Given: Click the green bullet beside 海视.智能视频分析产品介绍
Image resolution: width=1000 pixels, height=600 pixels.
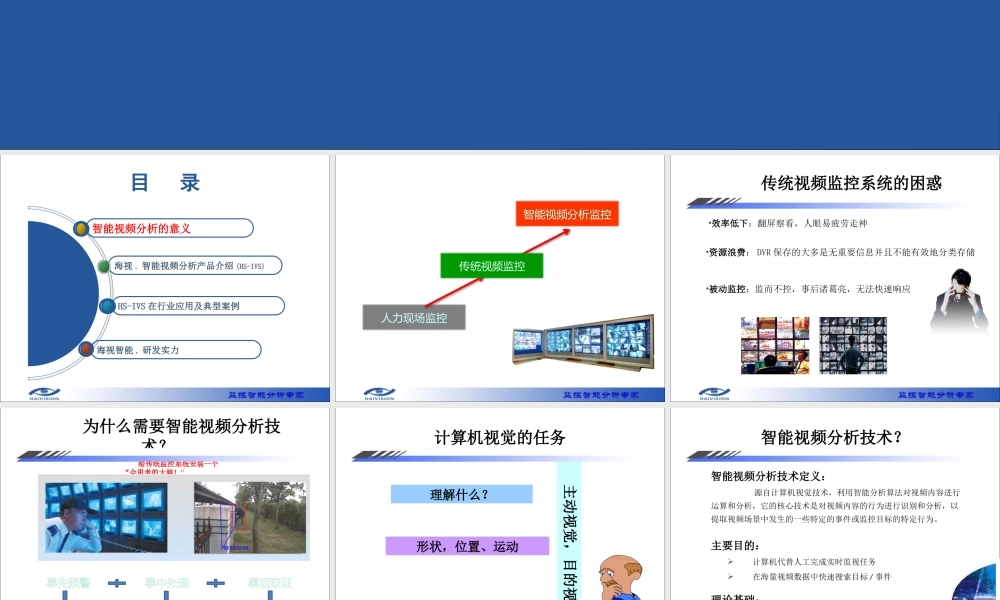Looking at the screenshot, I should pyautogui.click(x=103, y=266).
